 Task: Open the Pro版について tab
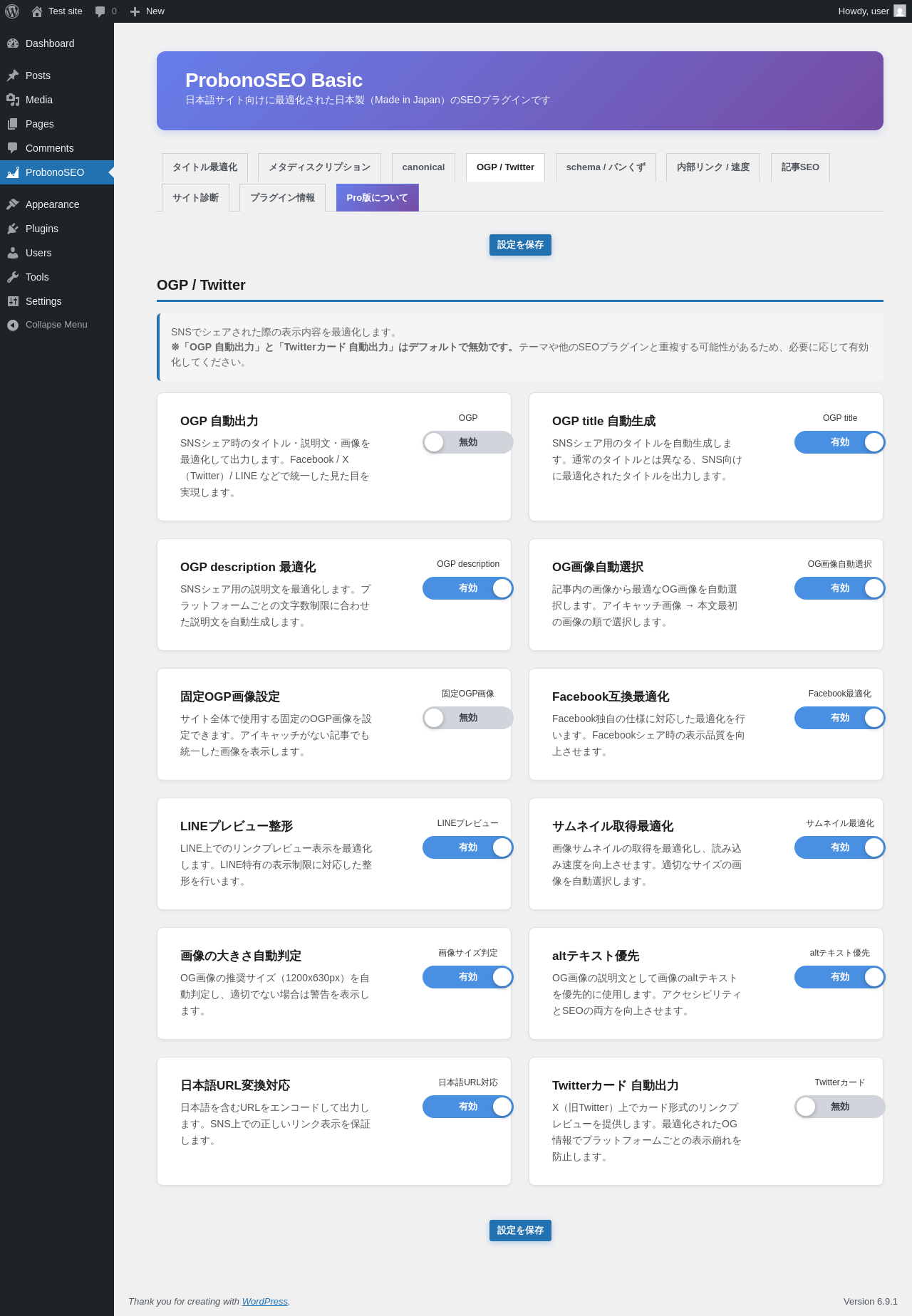click(x=377, y=198)
